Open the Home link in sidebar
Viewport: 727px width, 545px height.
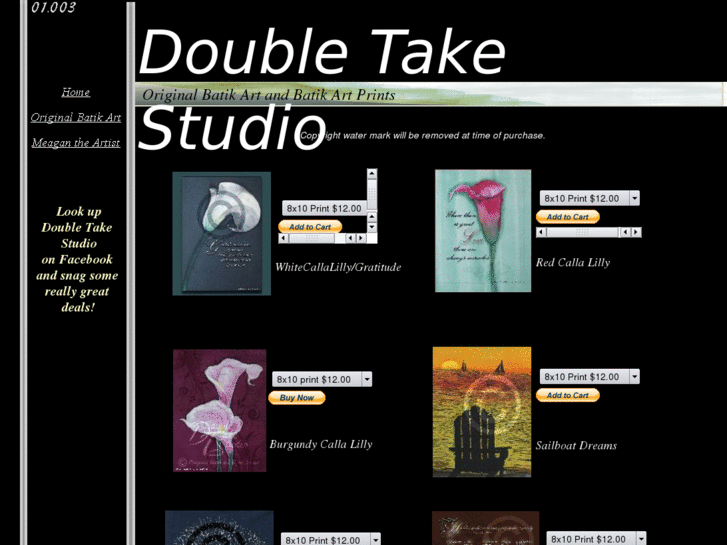click(x=76, y=92)
